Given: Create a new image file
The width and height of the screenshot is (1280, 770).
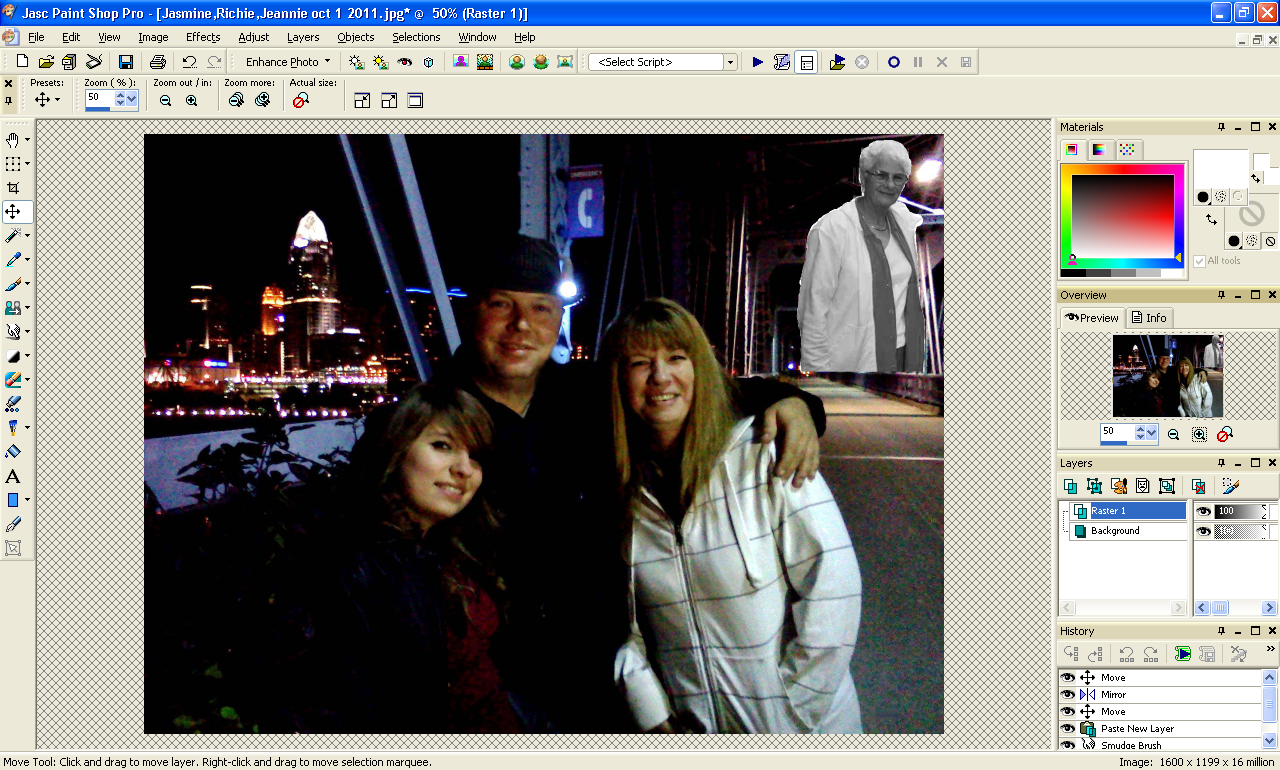Looking at the screenshot, I should click(22, 62).
